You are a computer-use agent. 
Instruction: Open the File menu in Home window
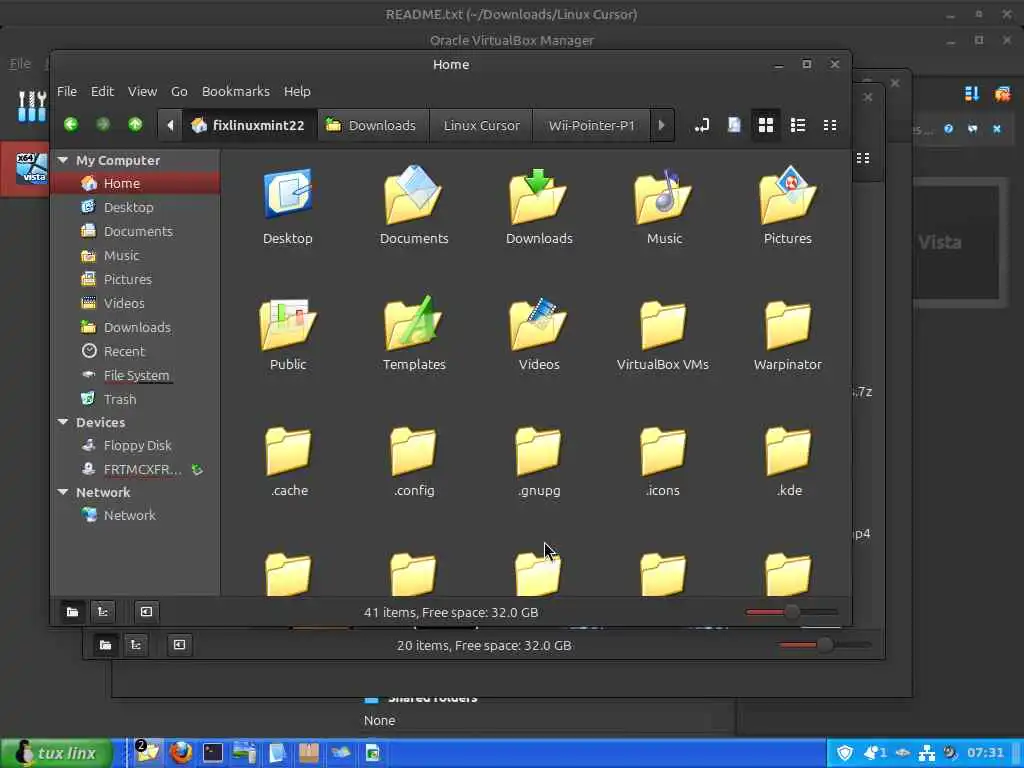pyautogui.click(x=67, y=91)
